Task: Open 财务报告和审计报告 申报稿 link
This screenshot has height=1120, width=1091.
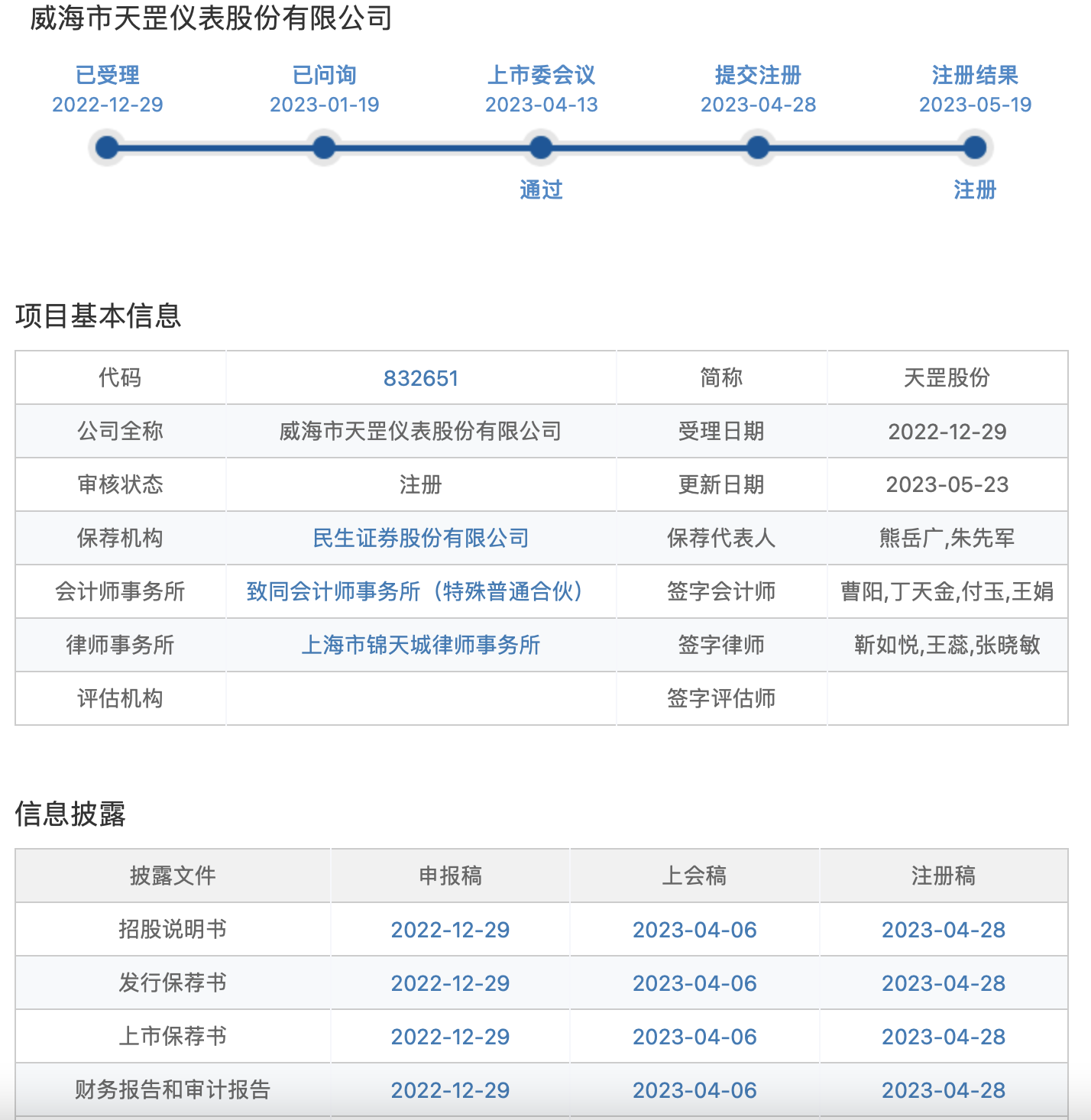Action: [x=450, y=1090]
